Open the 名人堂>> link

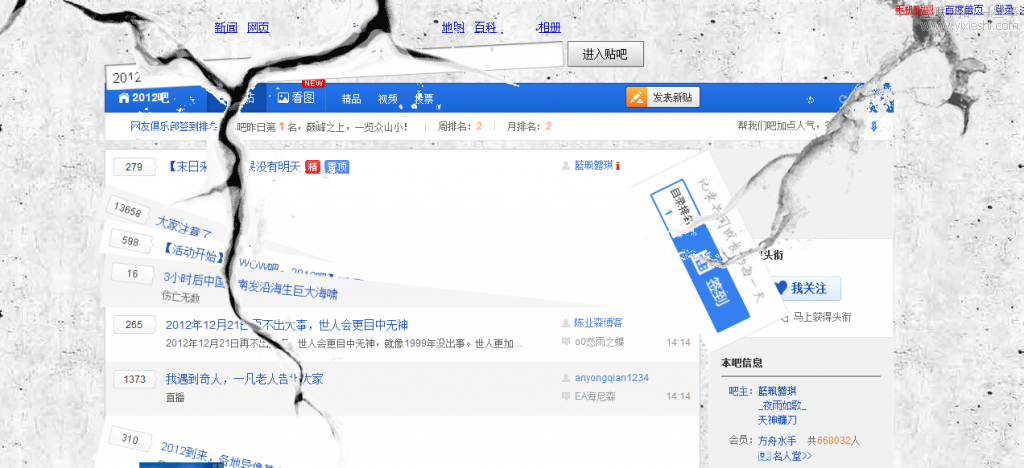[x=792, y=456]
